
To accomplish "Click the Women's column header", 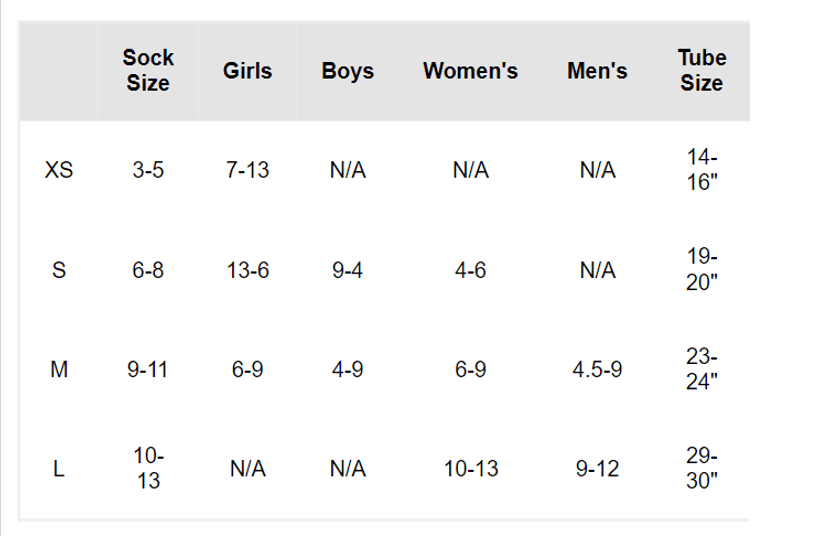I will [x=470, y=71].
